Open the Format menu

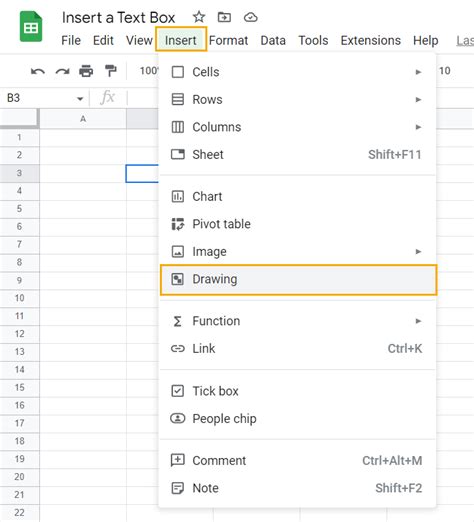click(228, 40)
